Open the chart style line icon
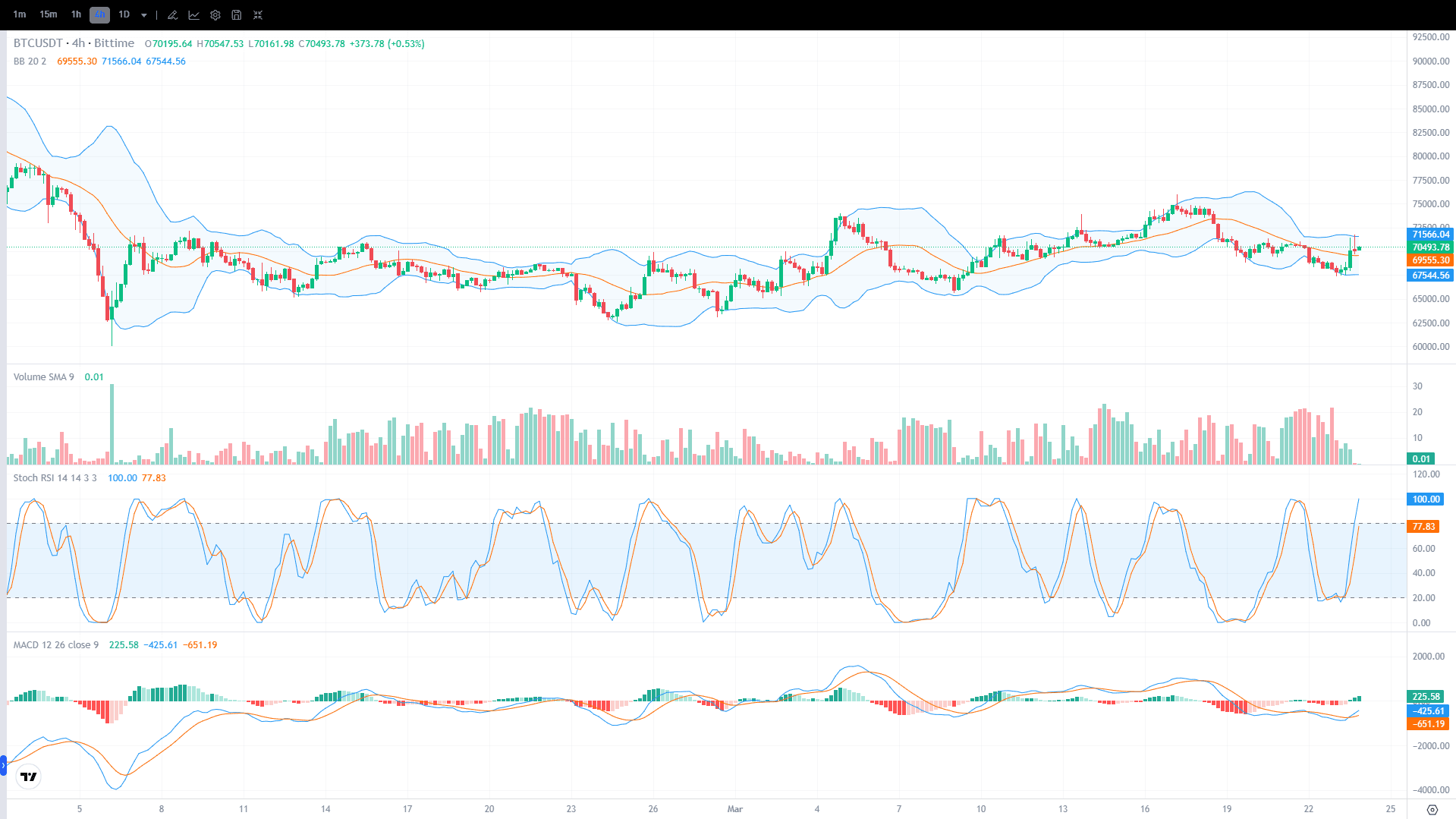1456x819 pixels. pos(194,14)
